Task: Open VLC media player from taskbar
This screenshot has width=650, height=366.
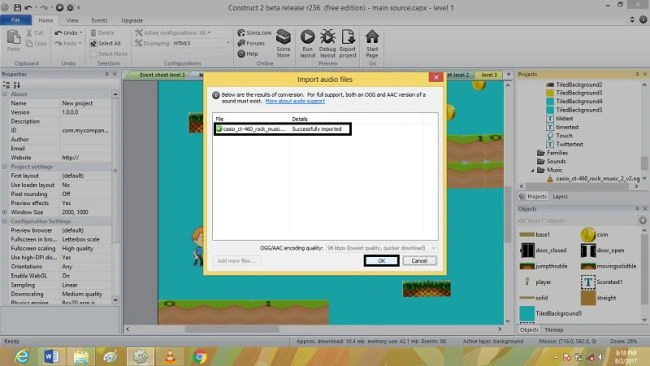Action: click(170, 356)
